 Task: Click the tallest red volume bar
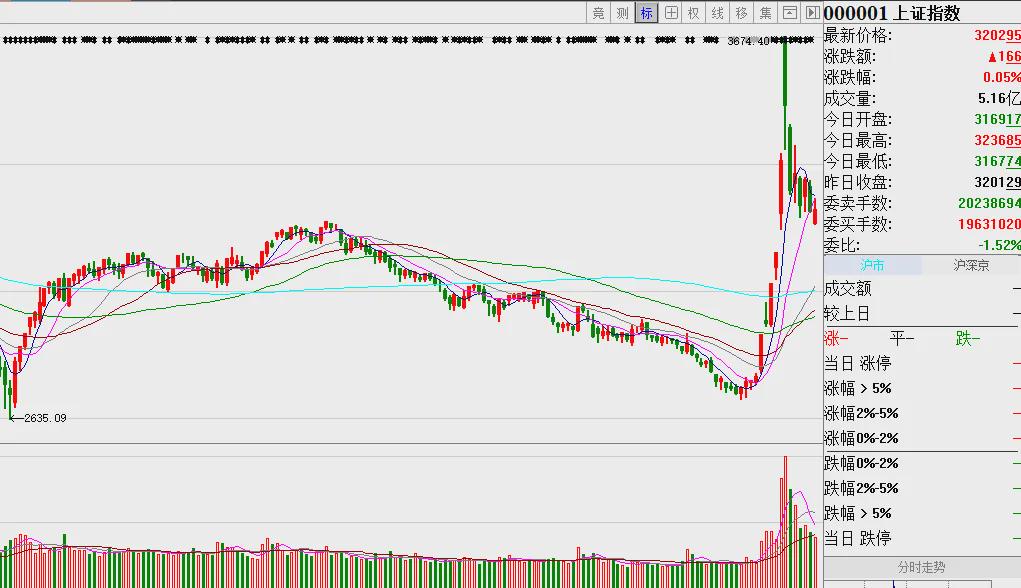[x=785, y=522]
